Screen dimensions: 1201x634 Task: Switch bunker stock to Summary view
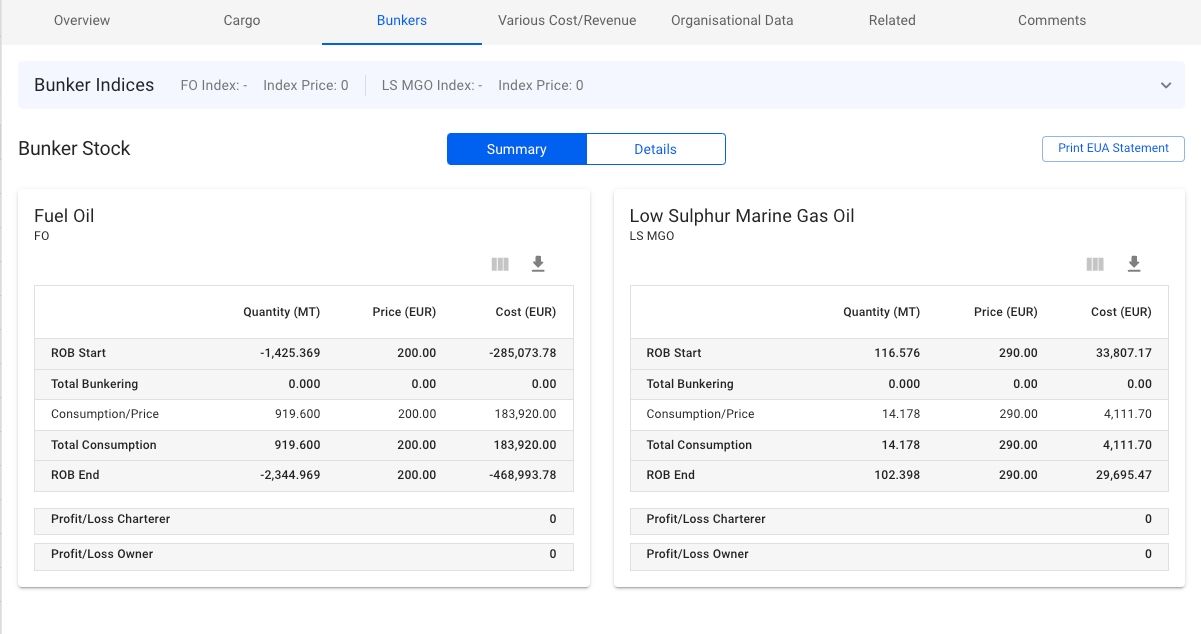(x=516, y=149)
